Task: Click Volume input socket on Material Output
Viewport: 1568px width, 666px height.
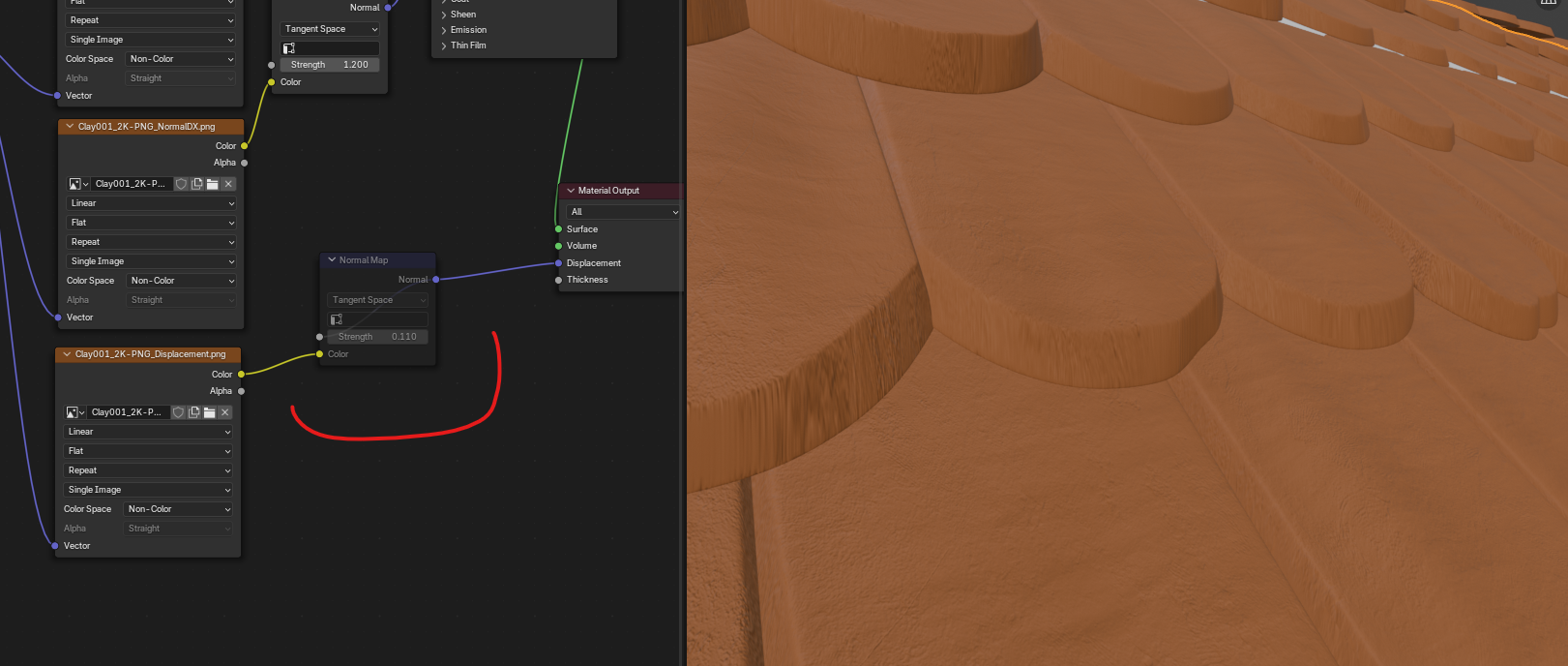Action: click(x=558, y=246)
